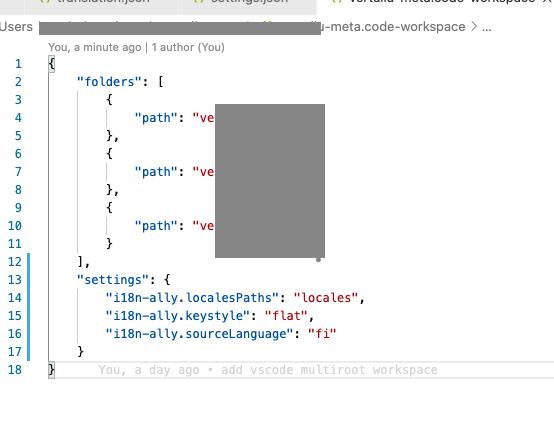
Task: Click the "settings" key on line 13
Action: click(x=113, y=280)
